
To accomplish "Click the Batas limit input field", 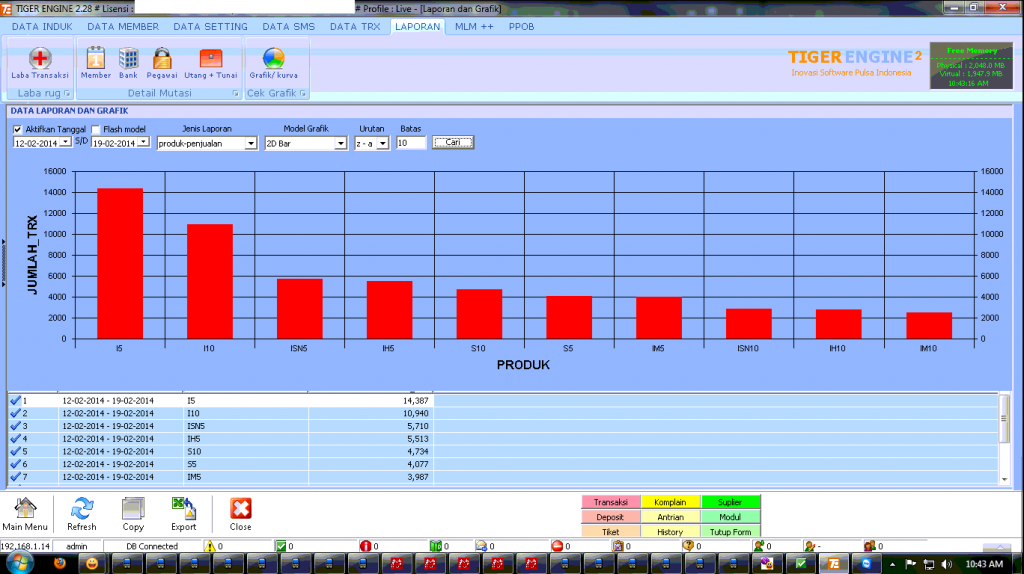I will tap(410, 143).
